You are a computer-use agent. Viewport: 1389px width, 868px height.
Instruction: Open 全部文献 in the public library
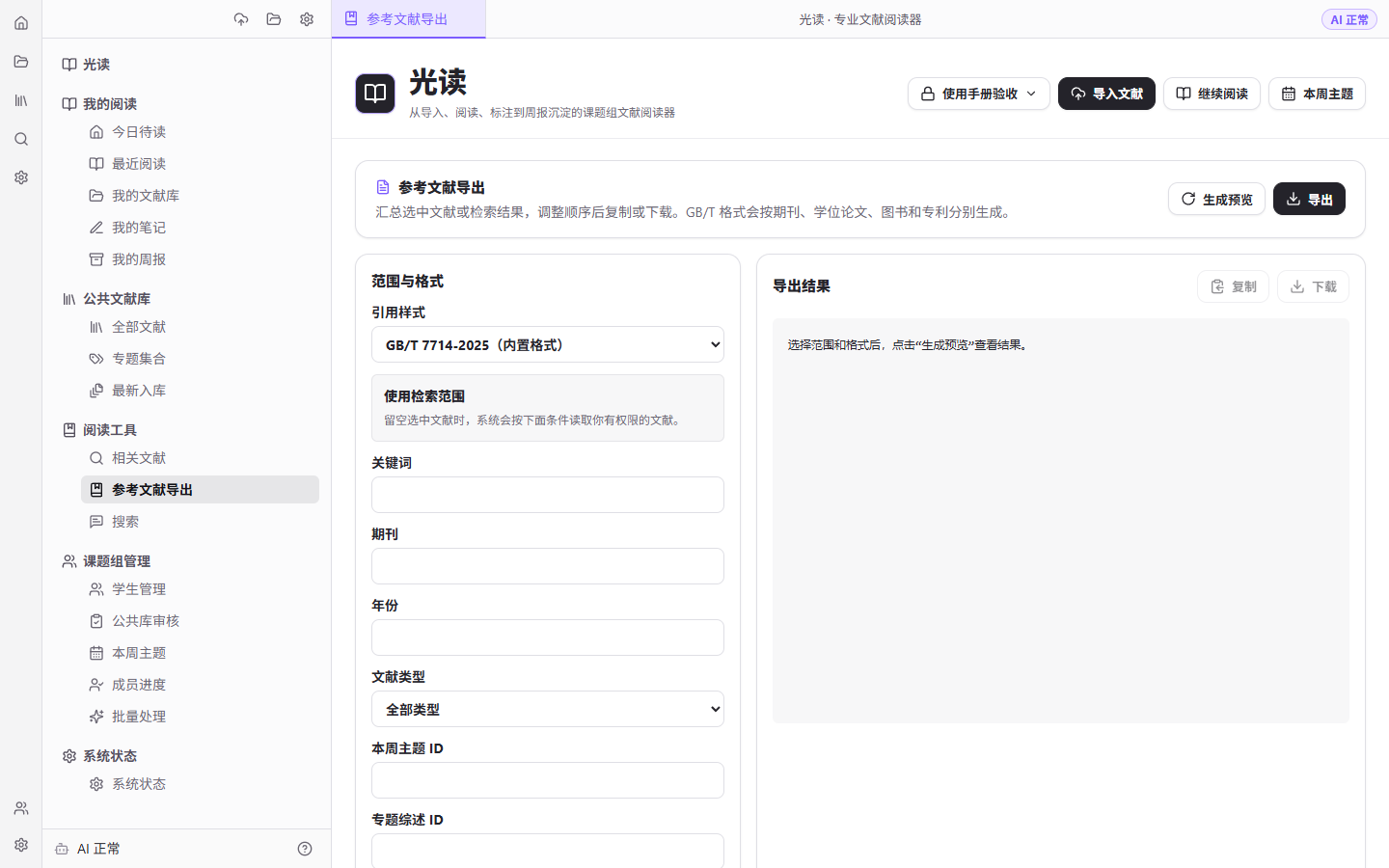(x=200, y=327)
